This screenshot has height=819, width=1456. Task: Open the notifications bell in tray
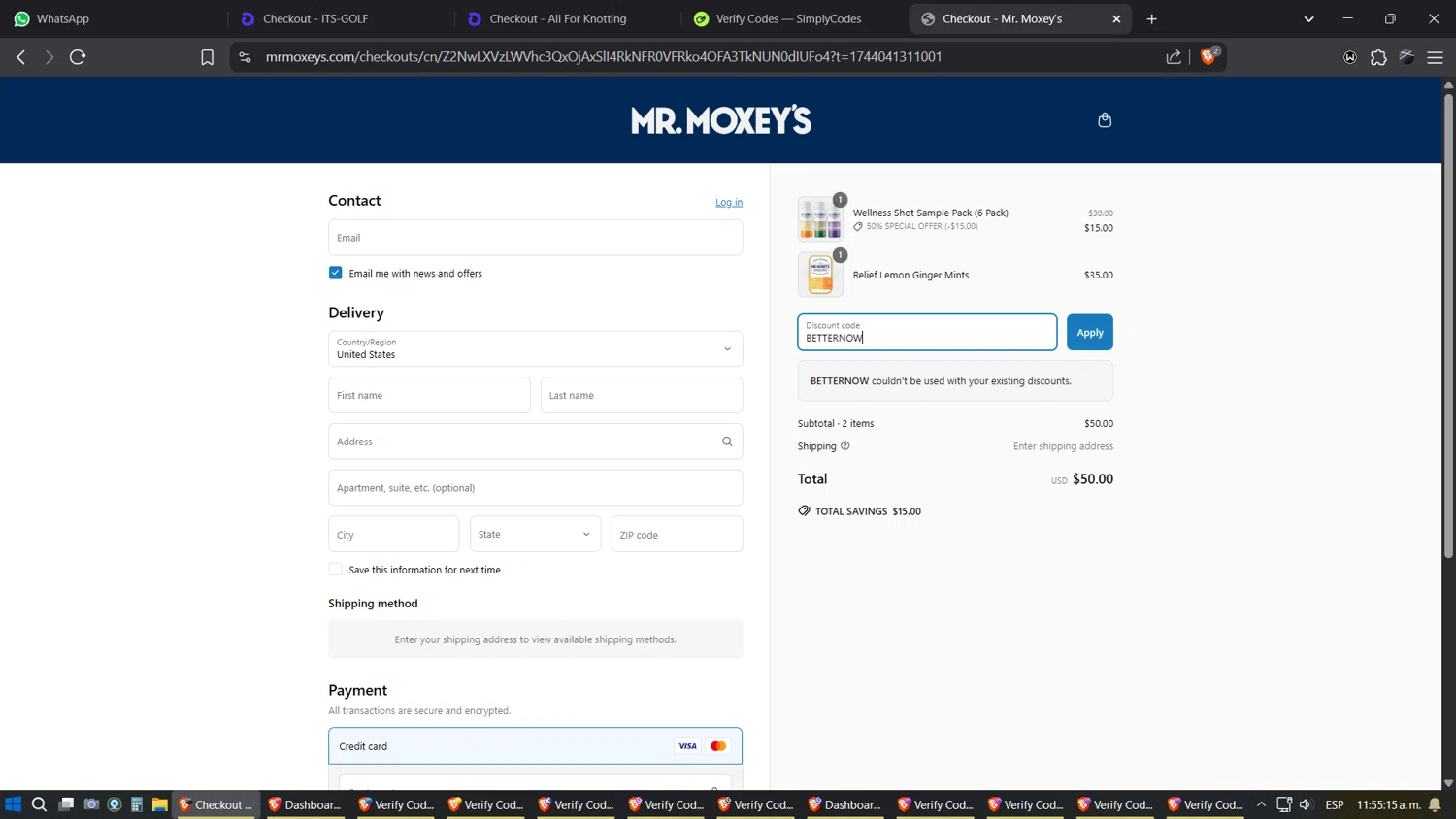(x=1435, y=804)
